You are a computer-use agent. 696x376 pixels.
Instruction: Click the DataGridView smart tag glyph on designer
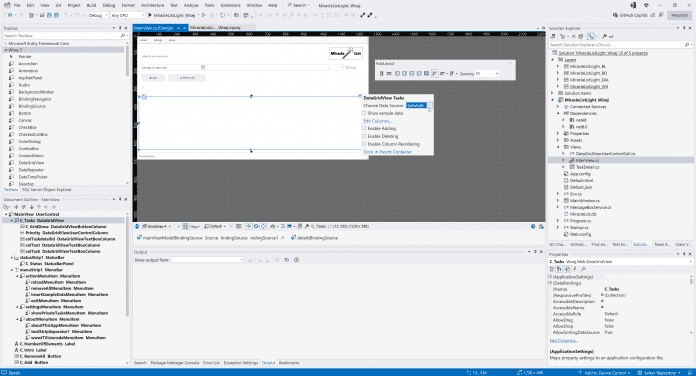[360, 96]
